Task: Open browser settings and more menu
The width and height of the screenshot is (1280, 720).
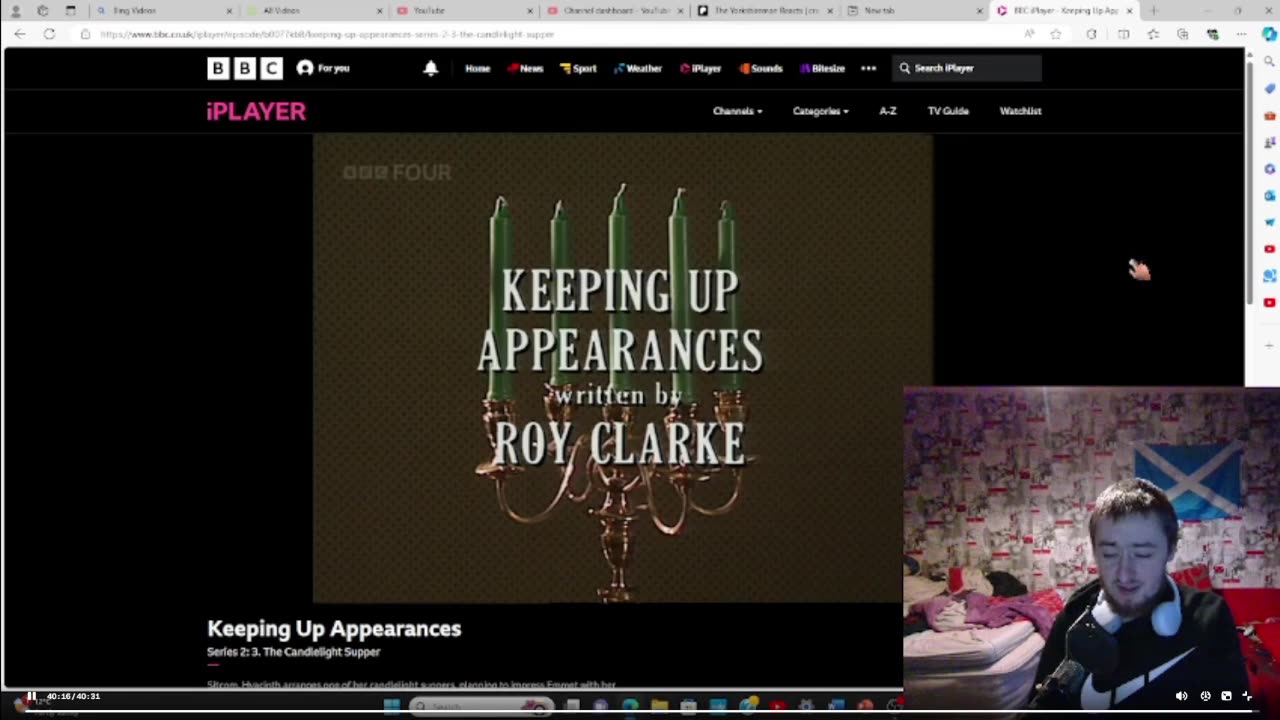Action: [1241, 34]
